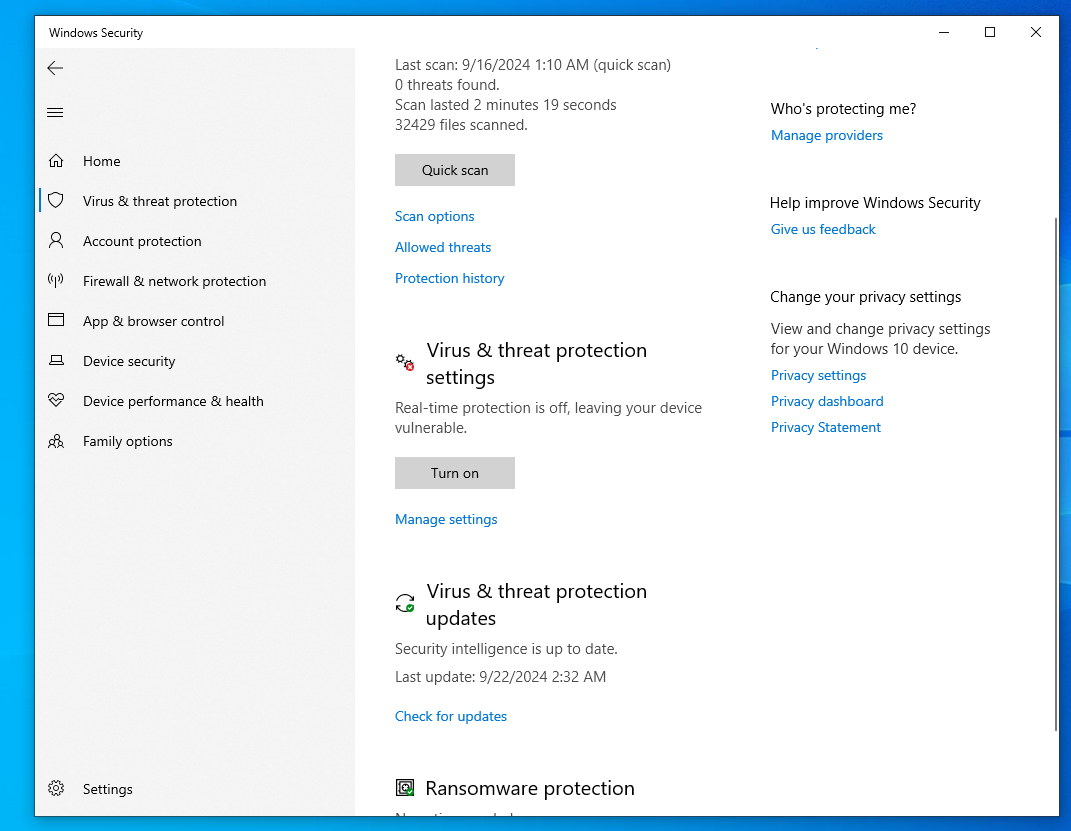Screen dimensions: 1071x831
Task: Open Scan options link
Action: 435,216
